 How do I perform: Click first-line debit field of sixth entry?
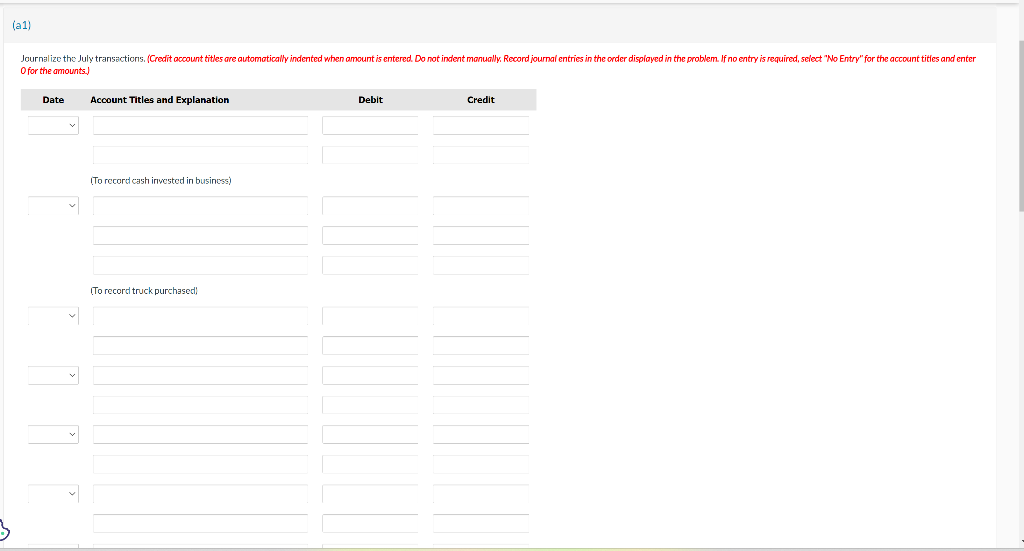(x=370, y=494)
